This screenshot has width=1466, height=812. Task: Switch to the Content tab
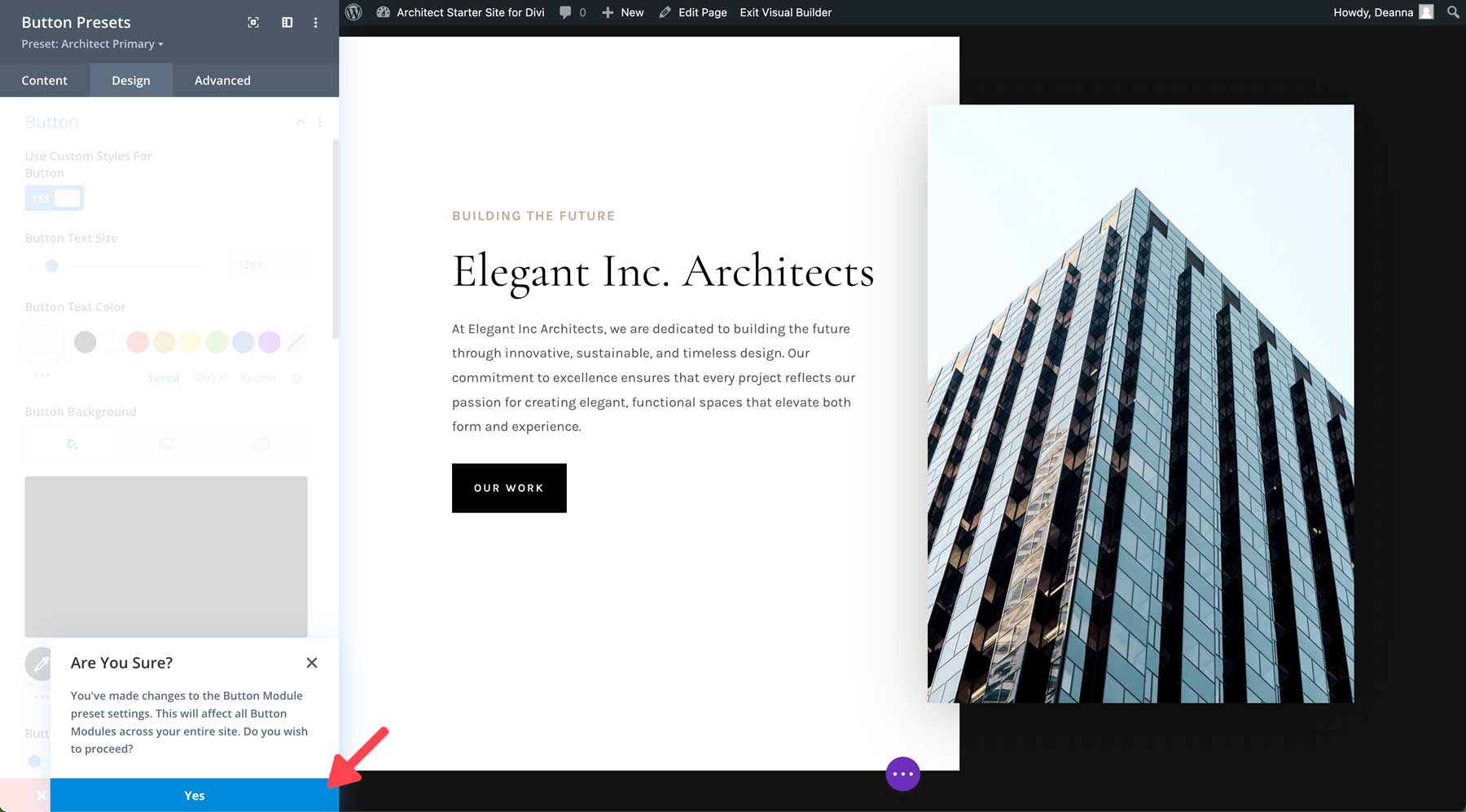(45, 80)
